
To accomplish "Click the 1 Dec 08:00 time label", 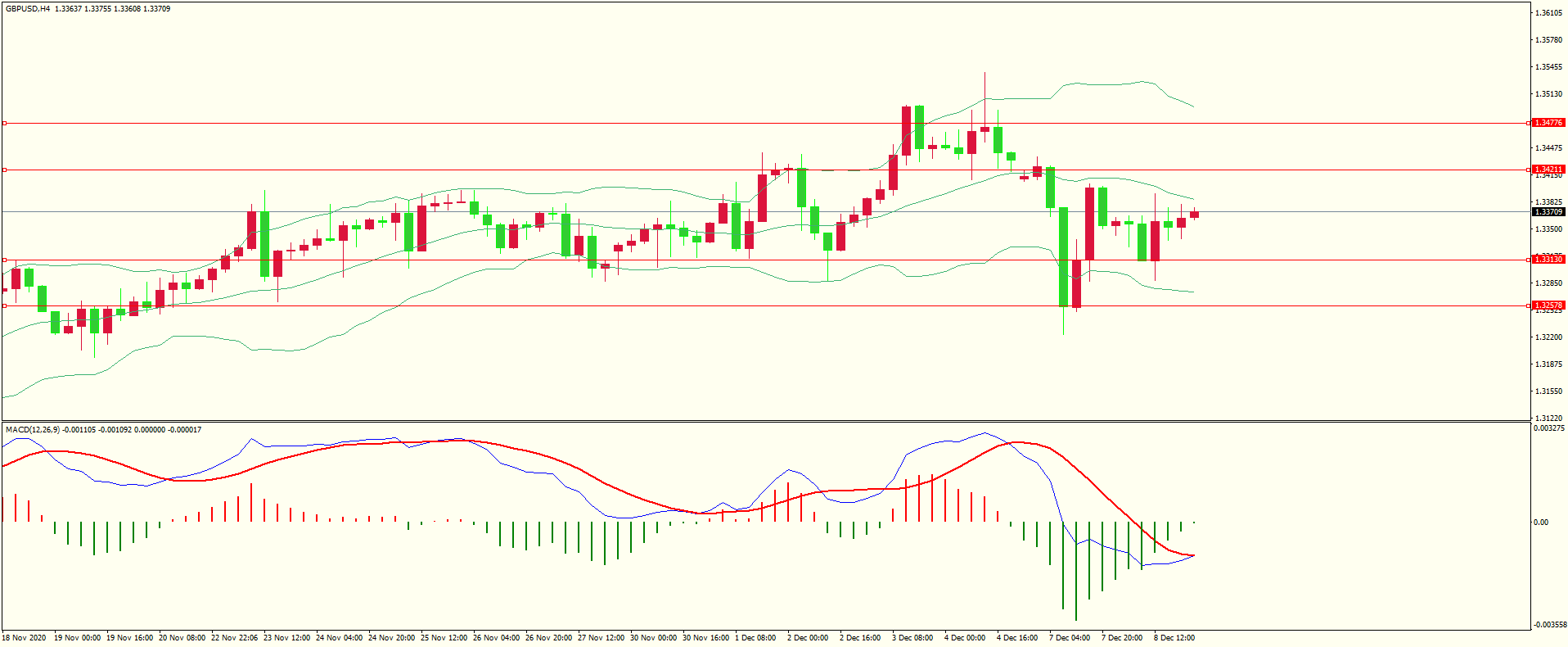I will [x=755, y=638].
